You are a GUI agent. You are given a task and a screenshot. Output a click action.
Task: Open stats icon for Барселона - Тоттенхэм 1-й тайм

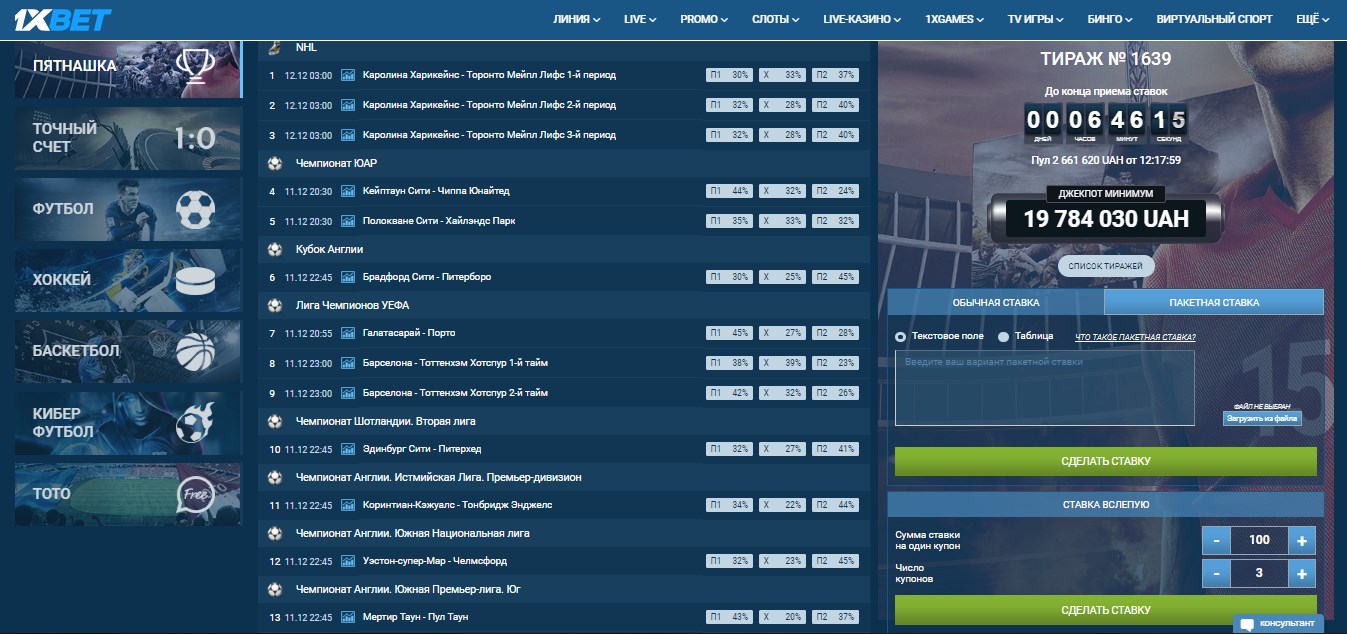pos(348,363)
